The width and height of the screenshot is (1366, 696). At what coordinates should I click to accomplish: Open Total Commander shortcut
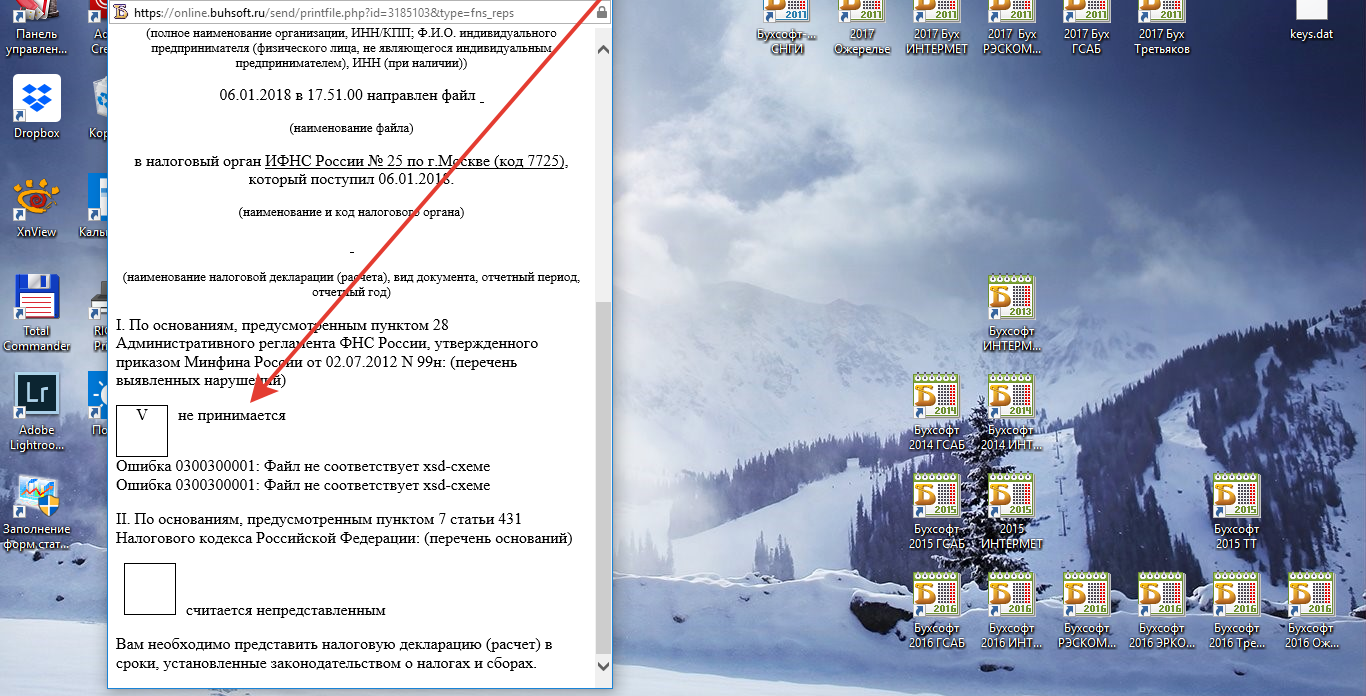point(37,299)
